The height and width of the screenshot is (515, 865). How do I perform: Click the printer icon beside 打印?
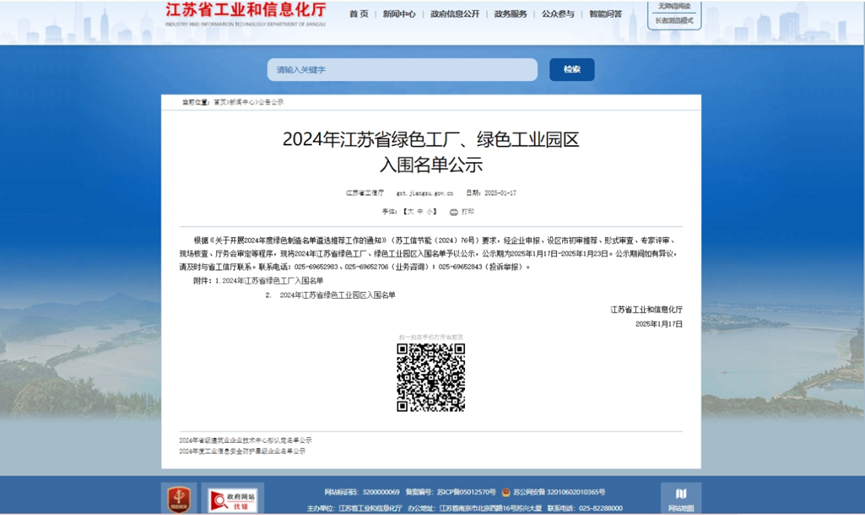tap(453, 212)
